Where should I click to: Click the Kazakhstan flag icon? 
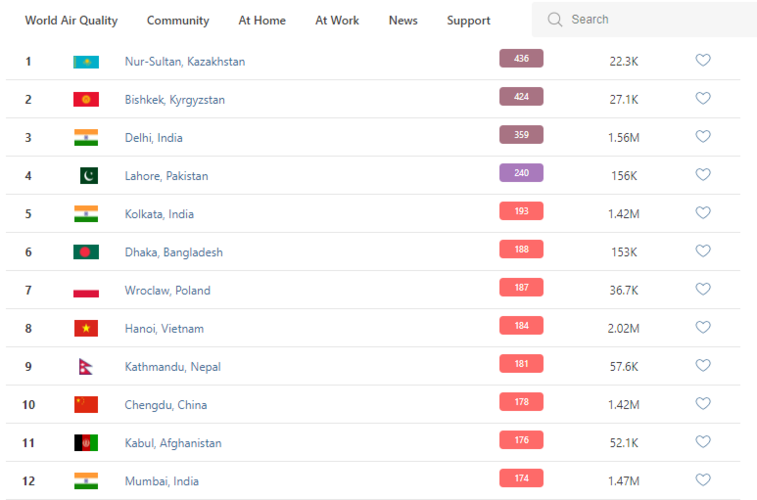point(86,62)
